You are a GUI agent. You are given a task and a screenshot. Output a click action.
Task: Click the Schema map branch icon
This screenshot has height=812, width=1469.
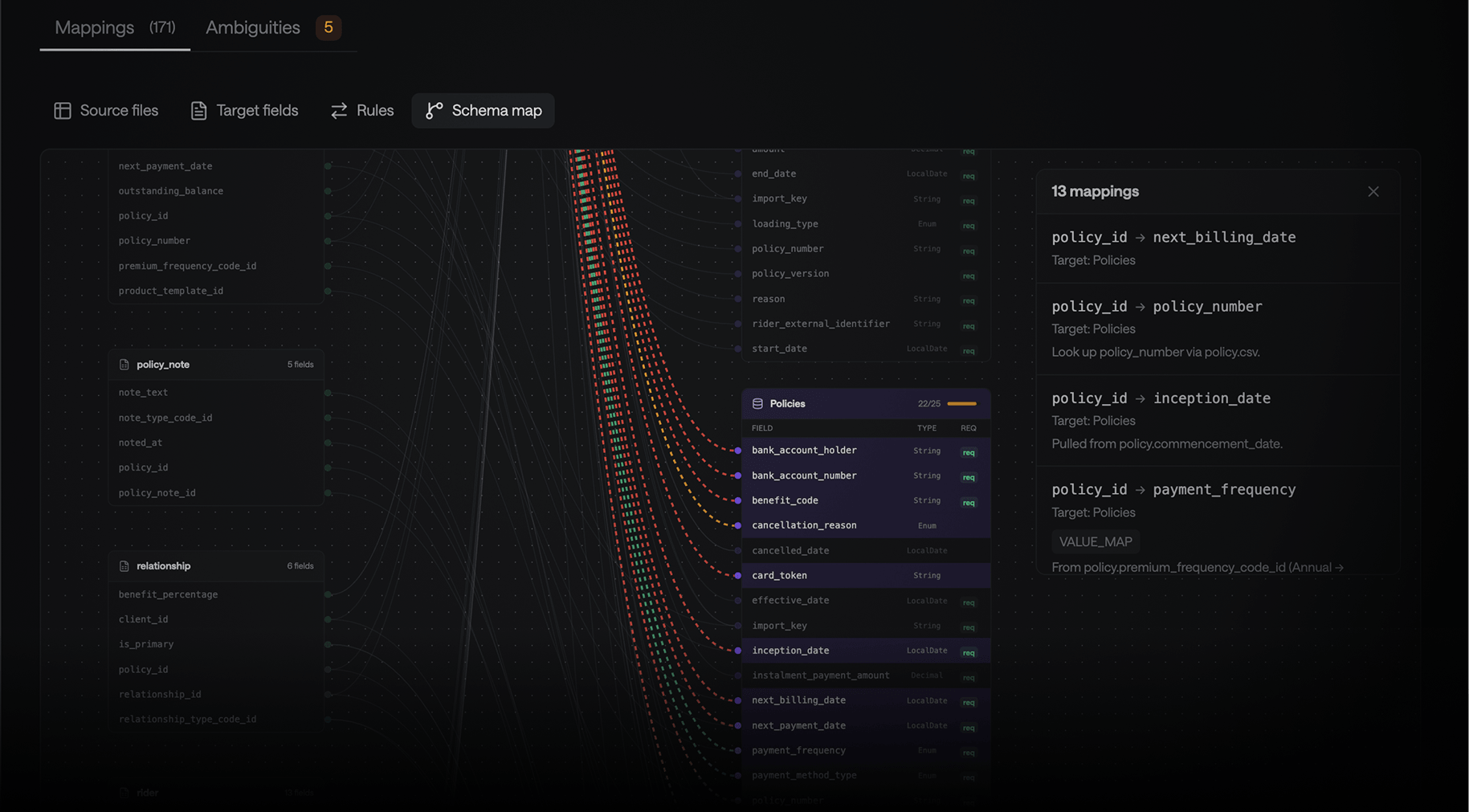coord(434,111)
